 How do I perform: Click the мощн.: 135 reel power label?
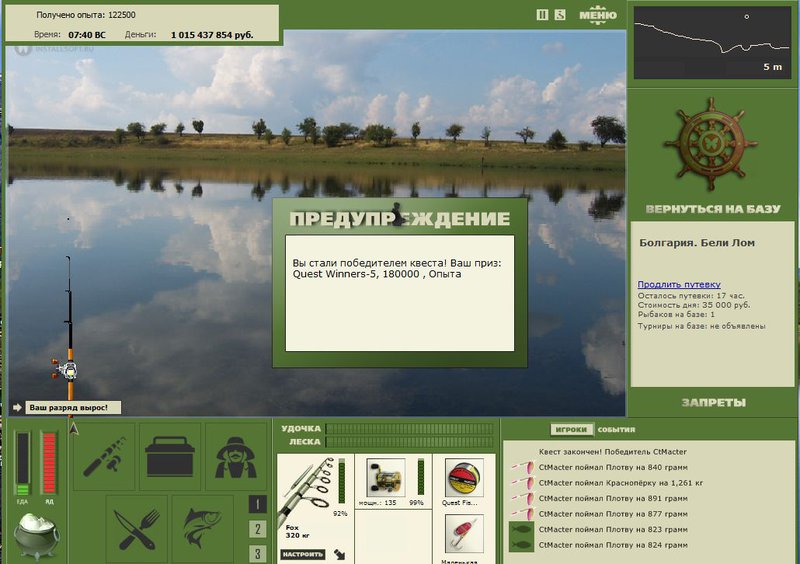point(377,502)
